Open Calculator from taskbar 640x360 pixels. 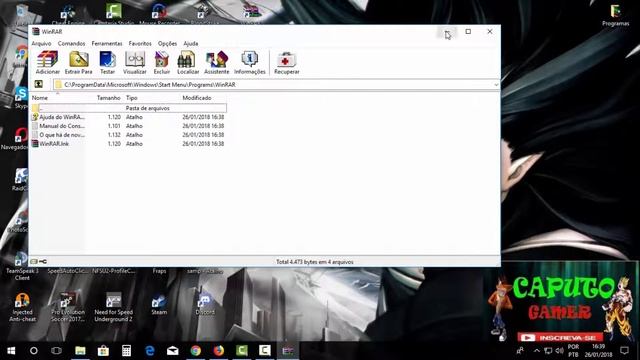click(x=126, y=351)
